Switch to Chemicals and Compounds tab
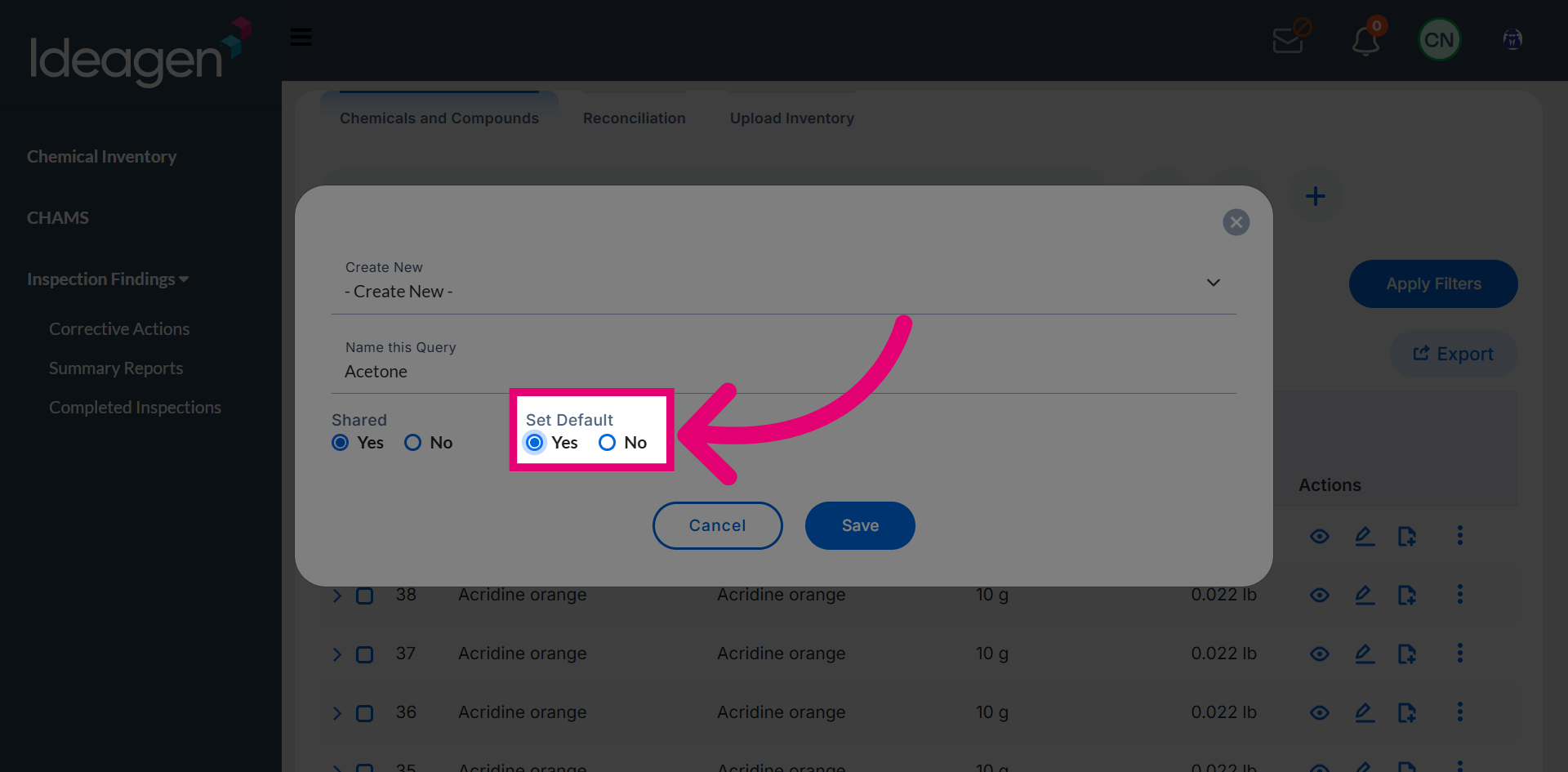The image size is (1568, 772). coord(439,118)
